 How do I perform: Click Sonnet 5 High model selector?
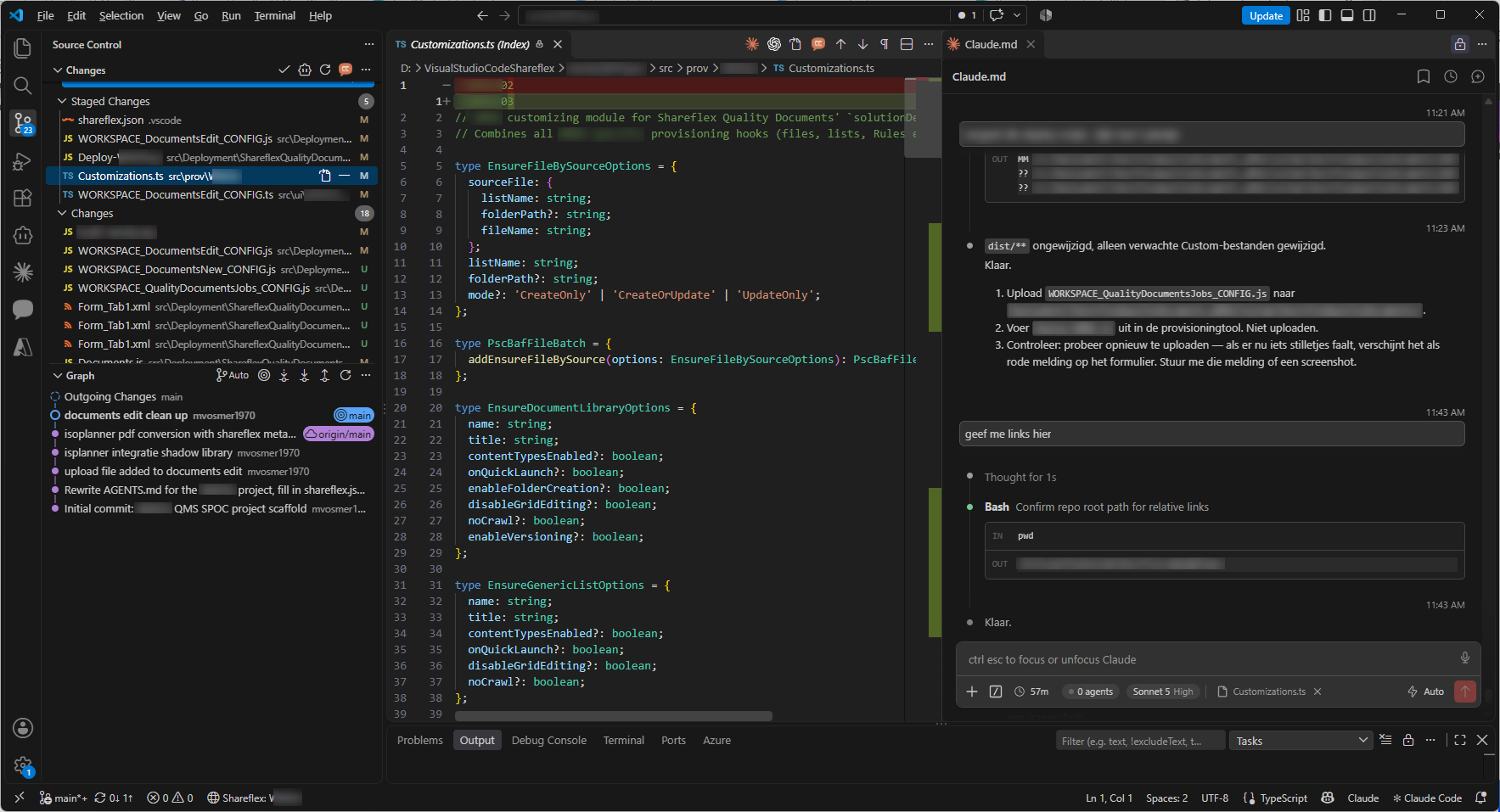click(1162, 692)
